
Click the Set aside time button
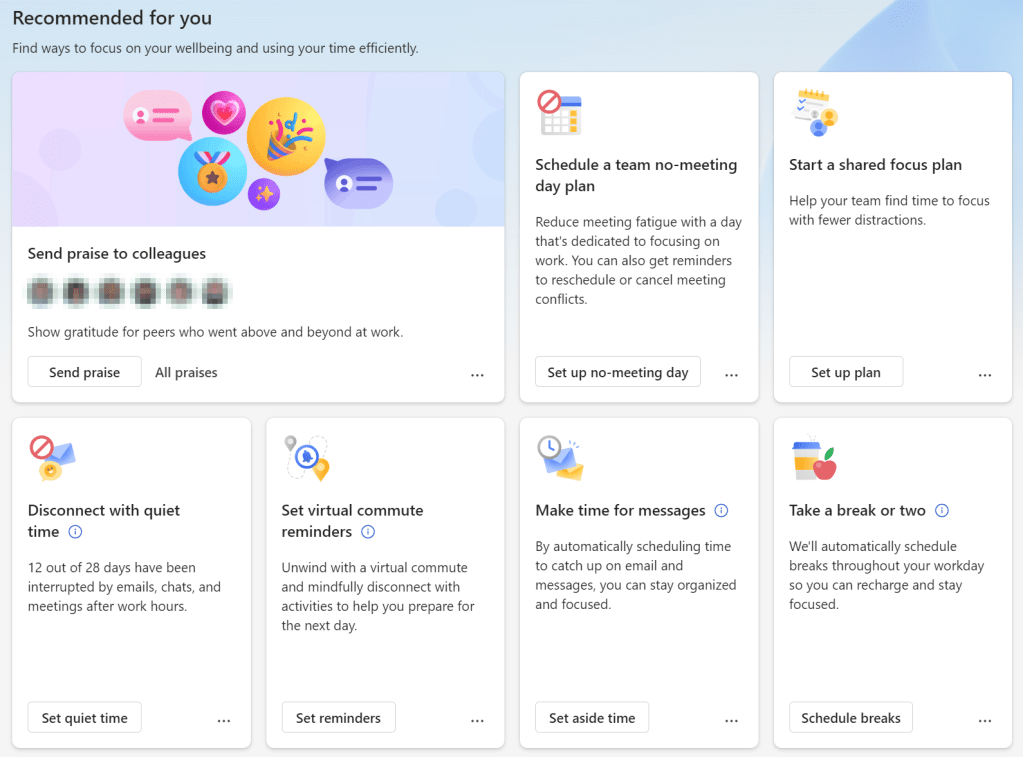tap(592, 718)
